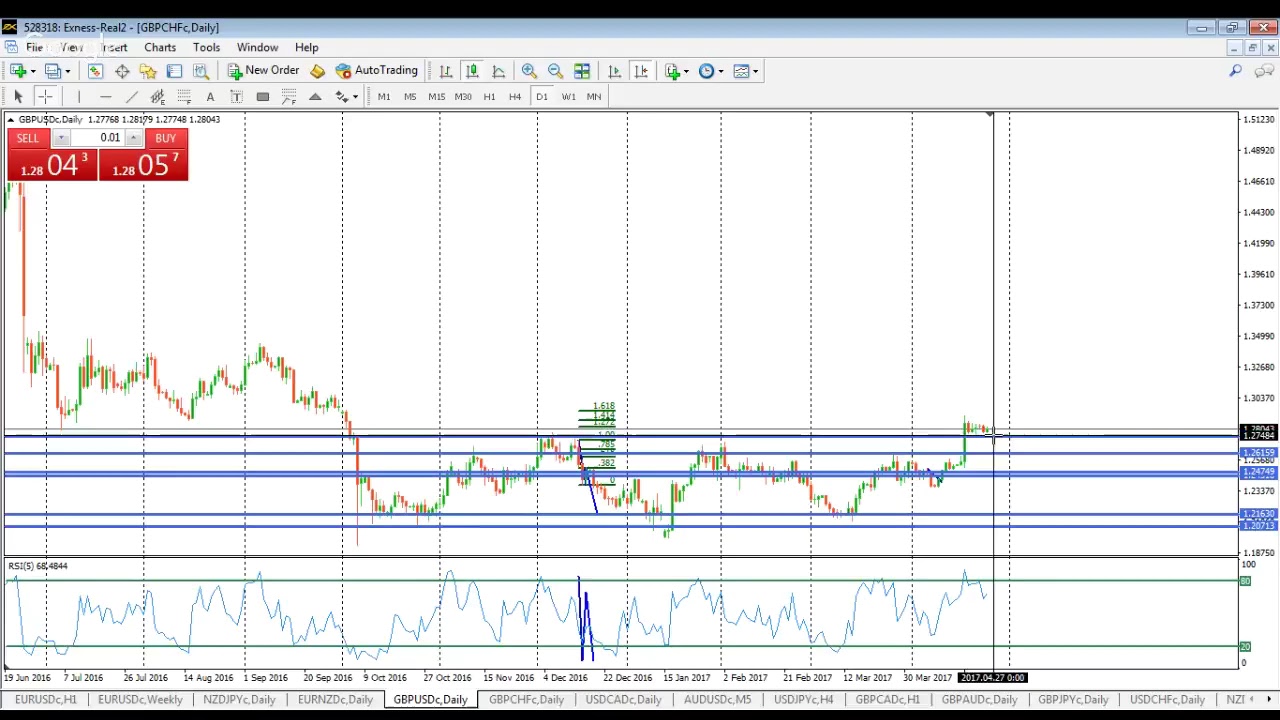Open the Strategy Tester icon
1280x720 pixels.
200,71
